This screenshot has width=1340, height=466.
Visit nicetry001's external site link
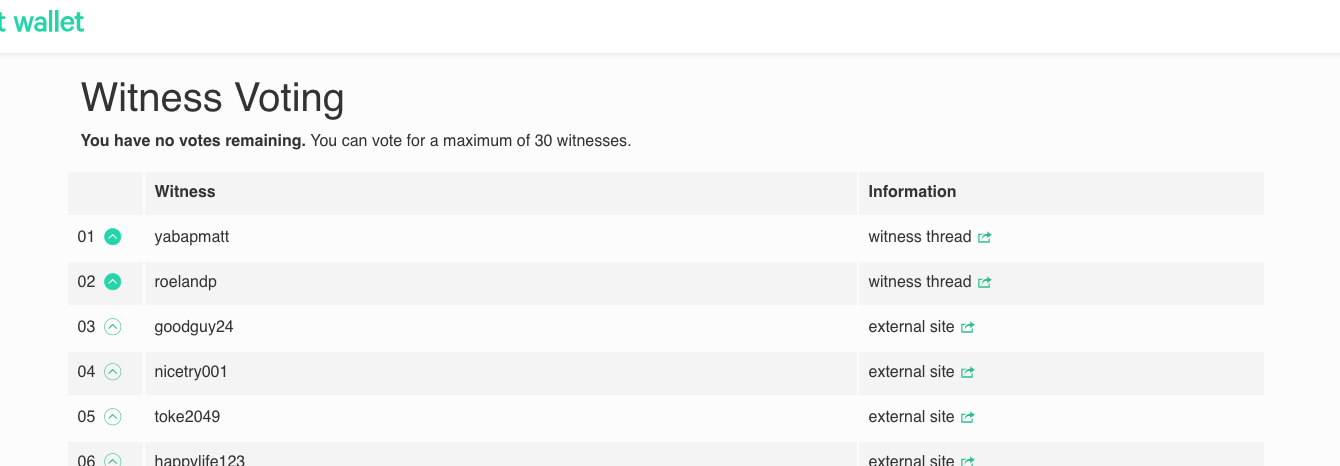click(911, 372)
